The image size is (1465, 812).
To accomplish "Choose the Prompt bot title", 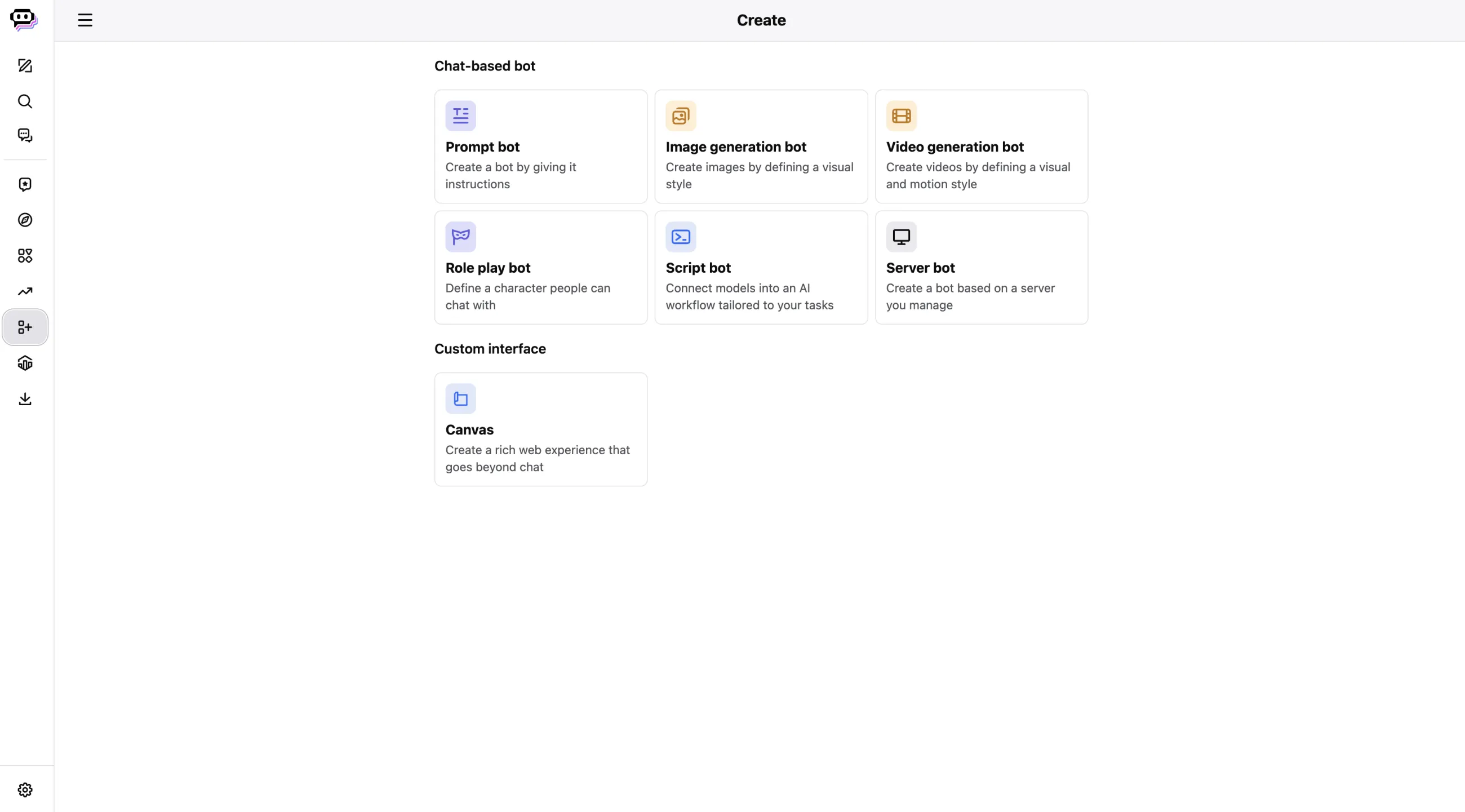I will click(x=482, y=147).
